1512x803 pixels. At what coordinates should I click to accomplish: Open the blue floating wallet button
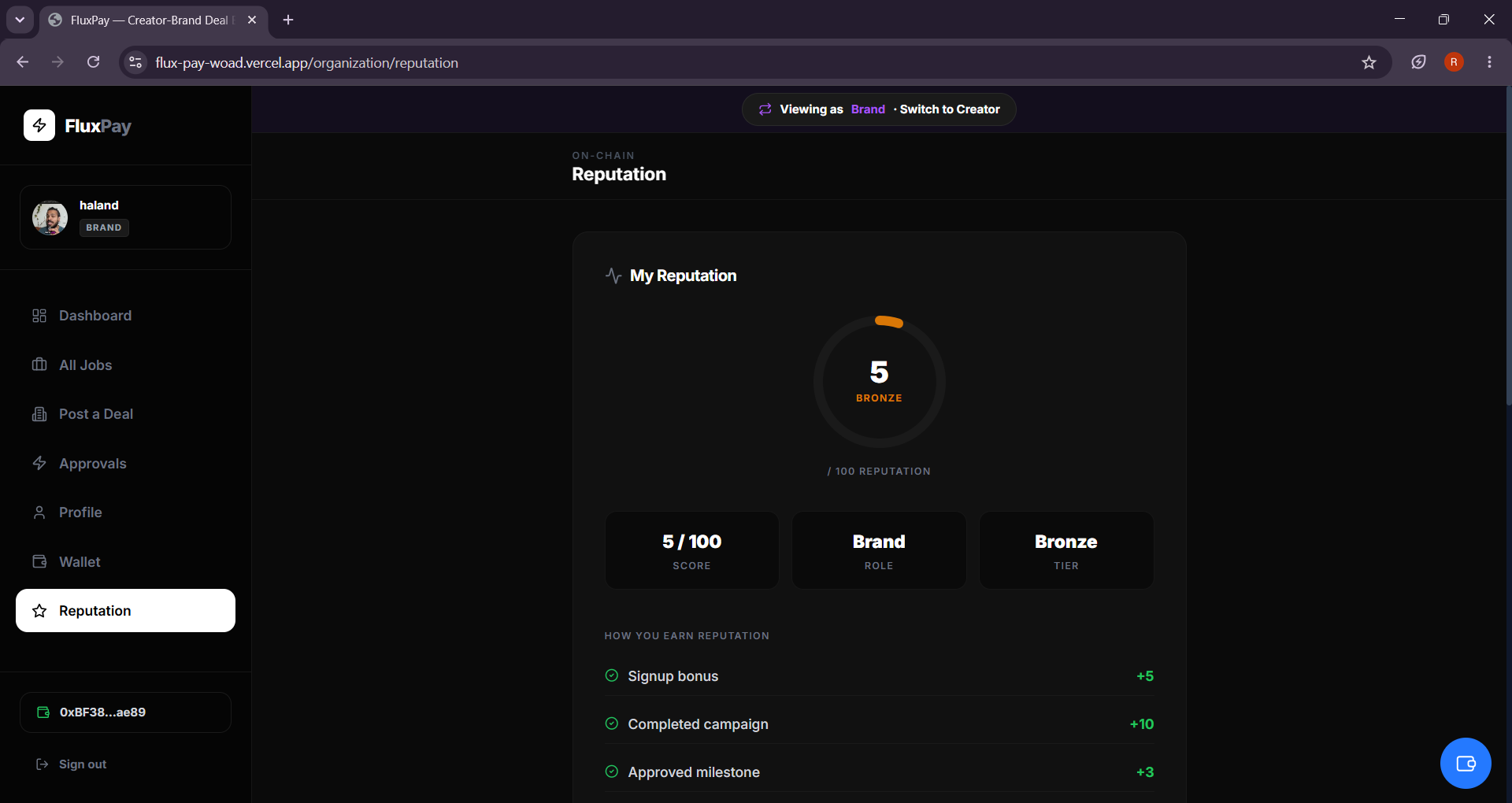click(1466, 763)
